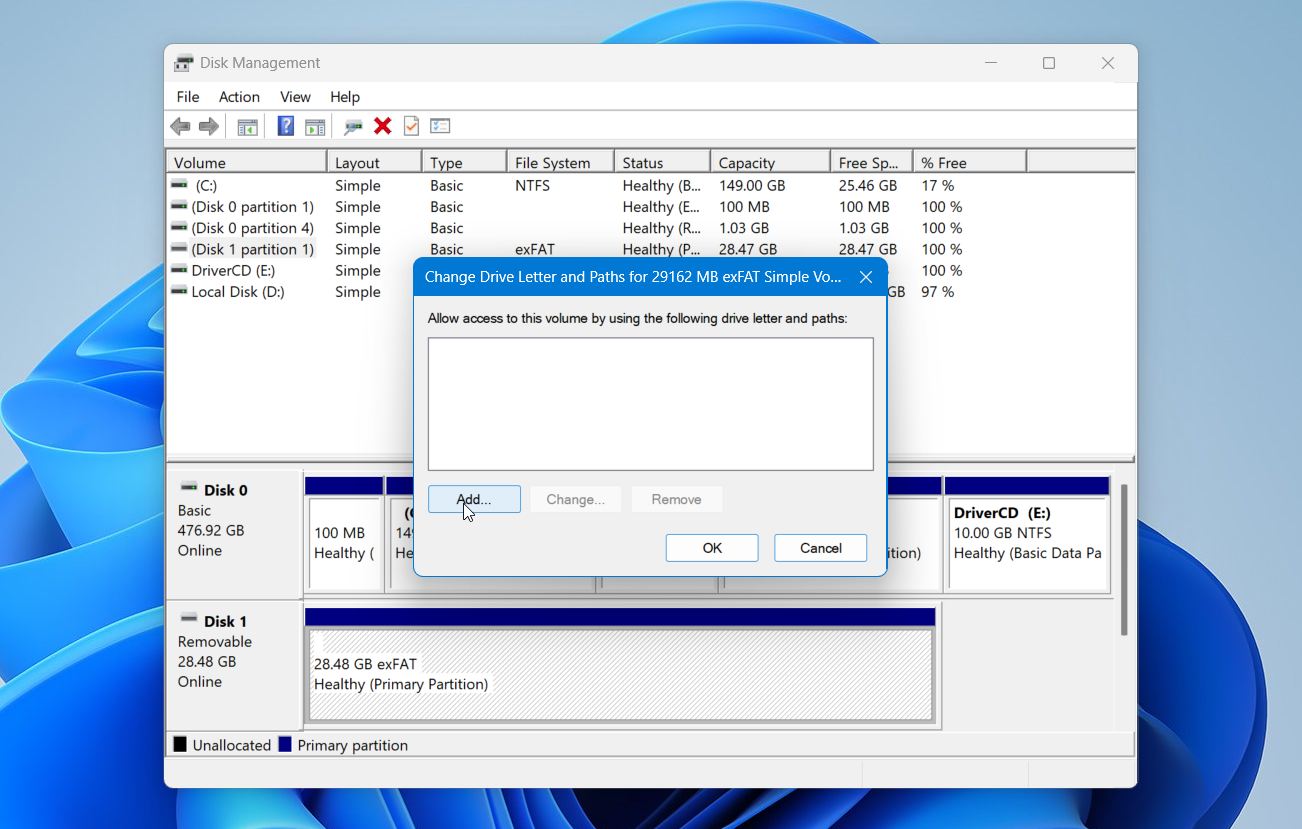1302x829 pixels.
Task: Maximize the Disk Management window
Action: pyautogui.click(x=1049, y=63)
